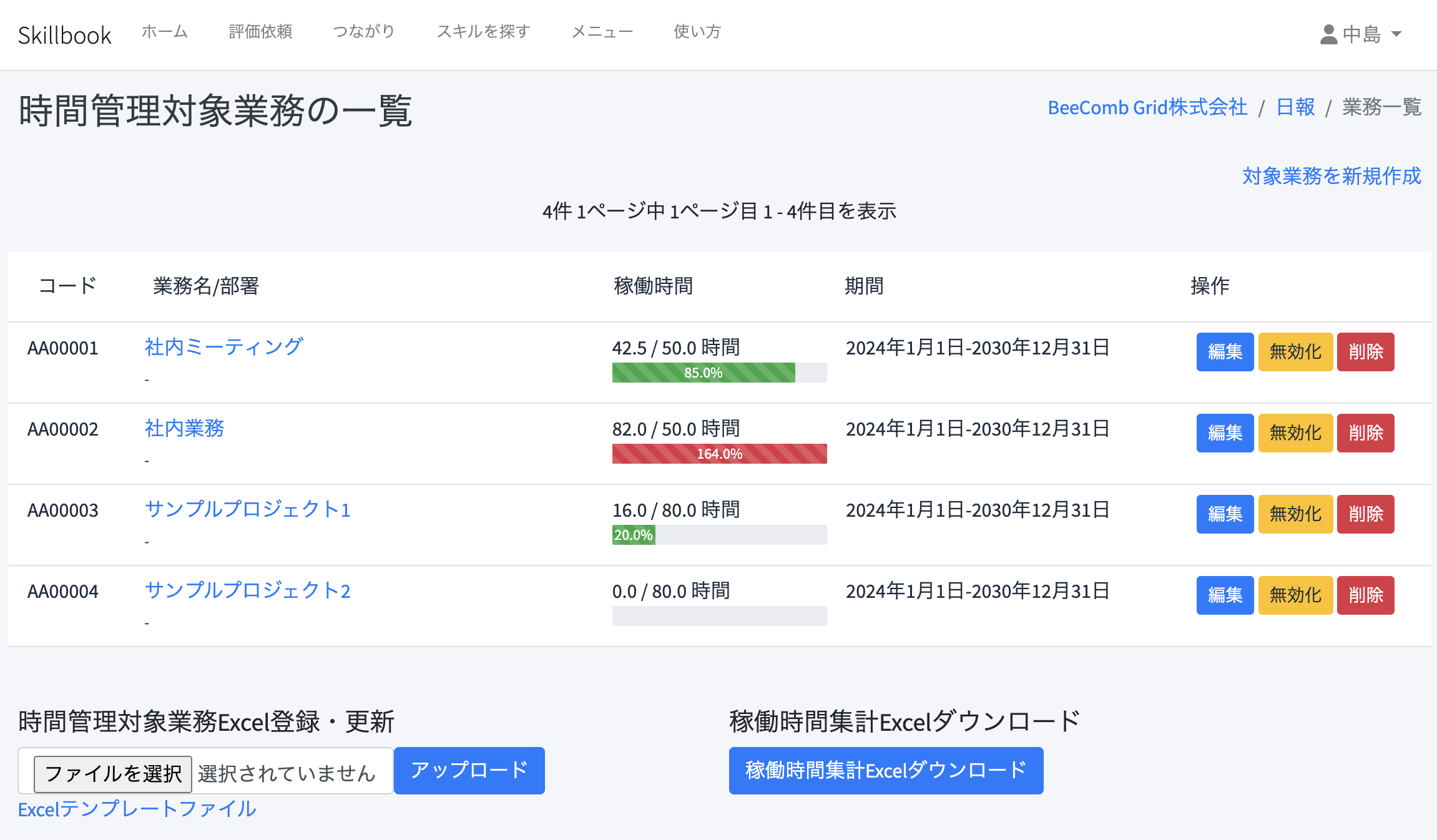The width and height of the screenshot is (1437, 840).
Task: Click the 業務一覧 breadcrumb text
Action: pyautogui.click(x=1381, y=107)
